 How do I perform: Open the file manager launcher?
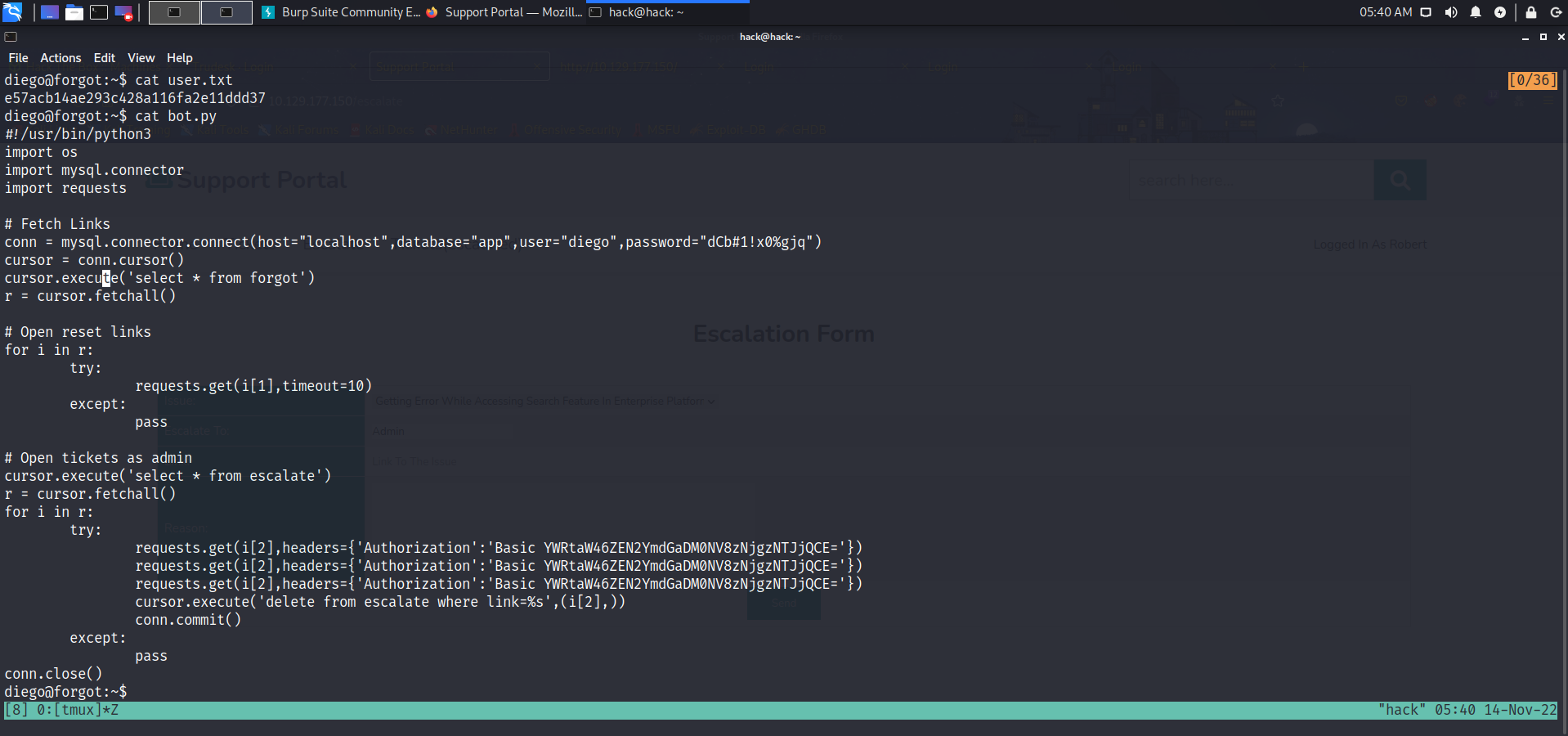74,12
